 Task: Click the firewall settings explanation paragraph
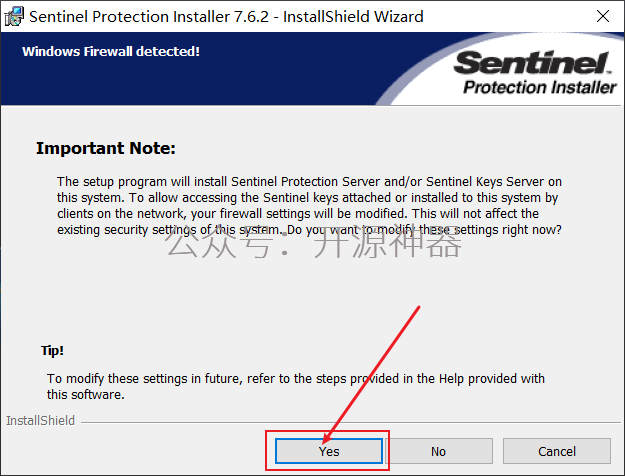(x=308, y=205)
